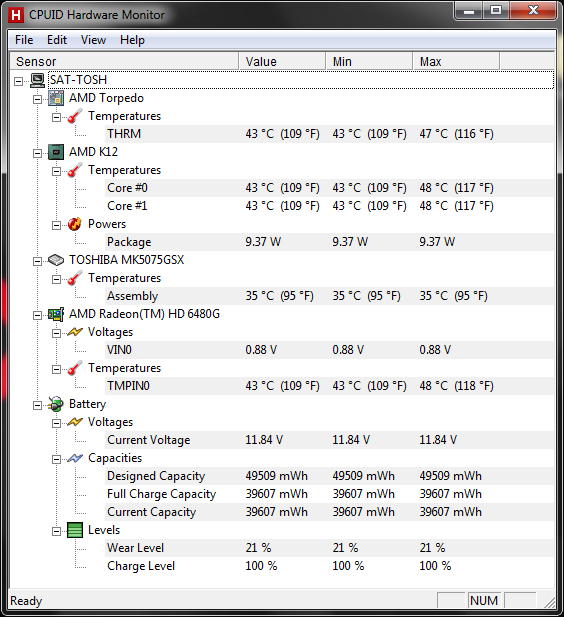Screen dimensions: 564x617
Task: Click the Max column header
Action: [456, 61]
